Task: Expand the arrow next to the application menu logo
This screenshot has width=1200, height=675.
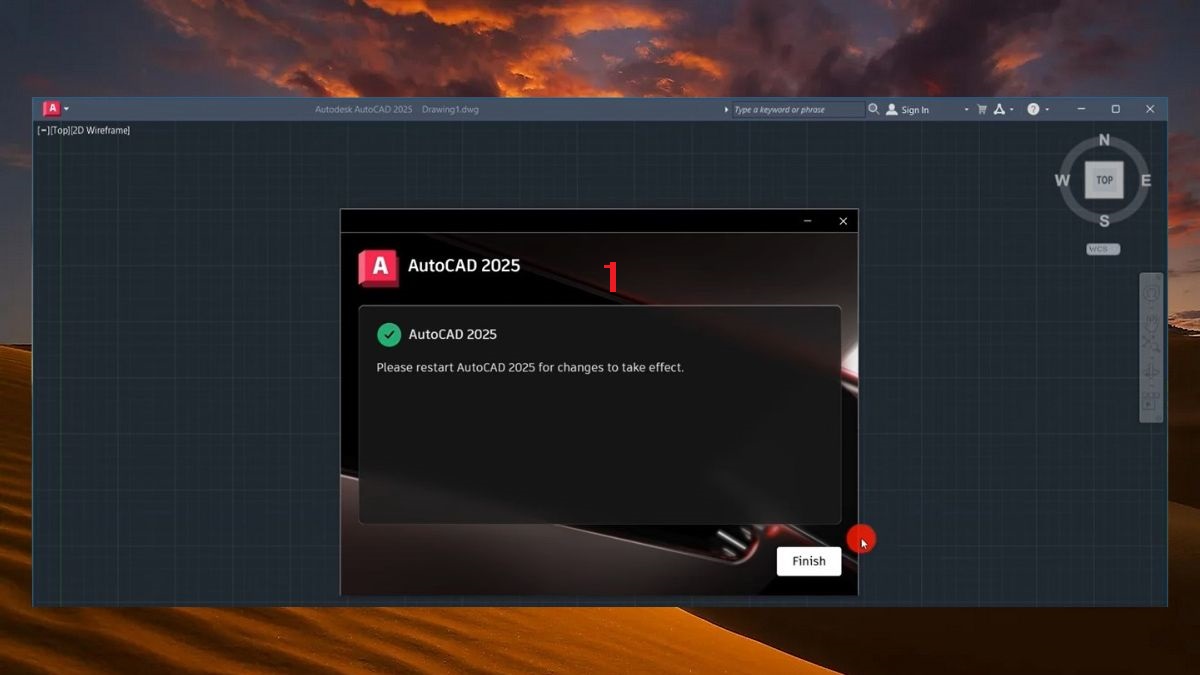Action: pyautogui.click(x=66, y=109)
